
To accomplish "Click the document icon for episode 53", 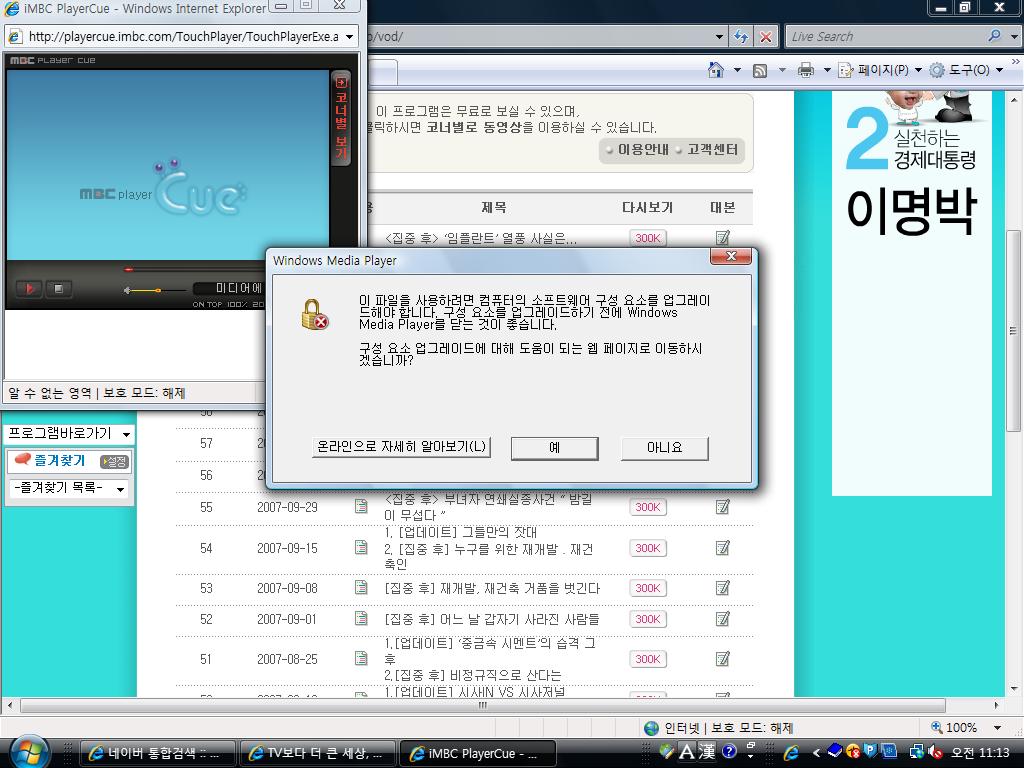I will [360, 587].
